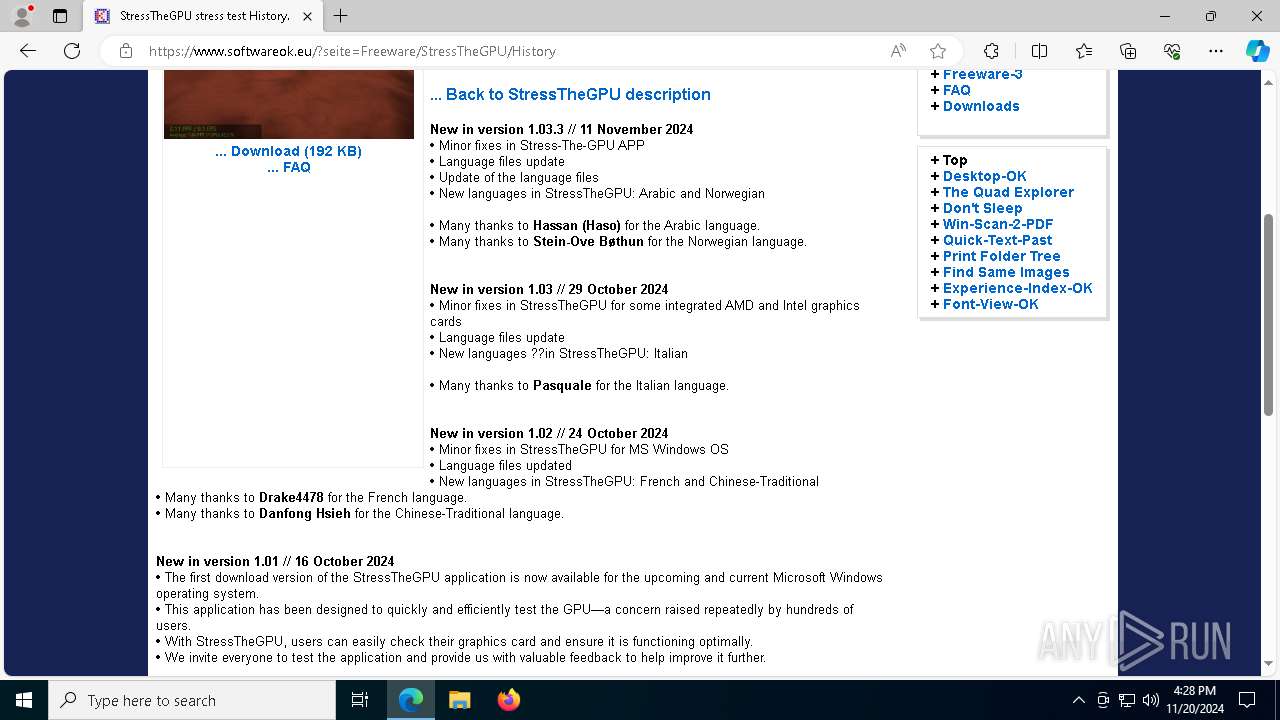Viewport: 1280px width, 720px height.
Task: Open the FAQ link under the thumbnail
Action: coord(289,167)
